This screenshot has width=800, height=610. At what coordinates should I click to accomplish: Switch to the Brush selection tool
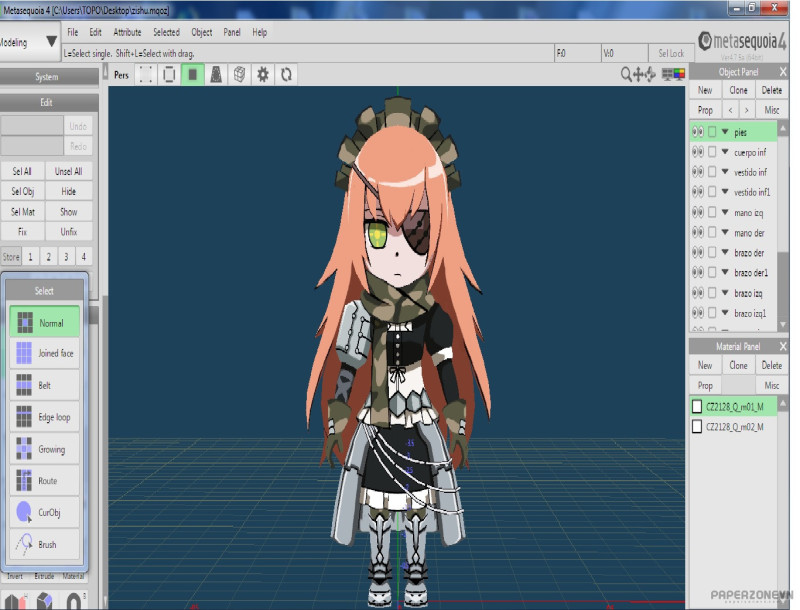[x=46, y=545]
